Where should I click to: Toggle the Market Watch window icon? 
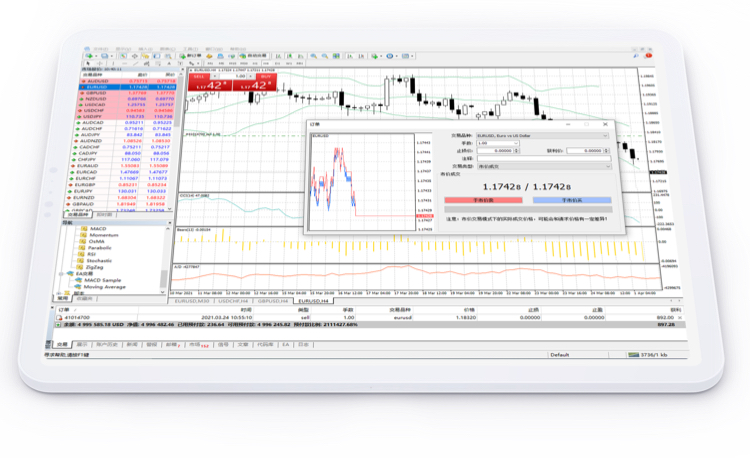tap(123, 56)
